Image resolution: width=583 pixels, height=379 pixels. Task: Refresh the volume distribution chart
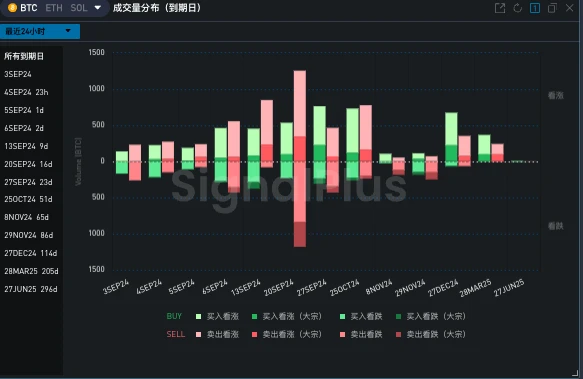point(517,8)
